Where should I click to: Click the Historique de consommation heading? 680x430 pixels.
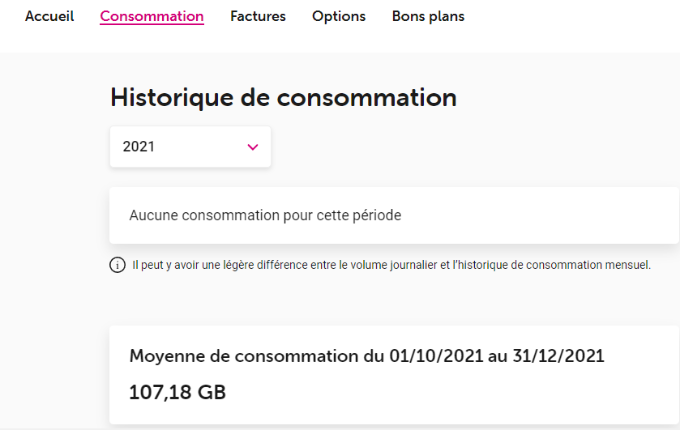click(283, 97)
